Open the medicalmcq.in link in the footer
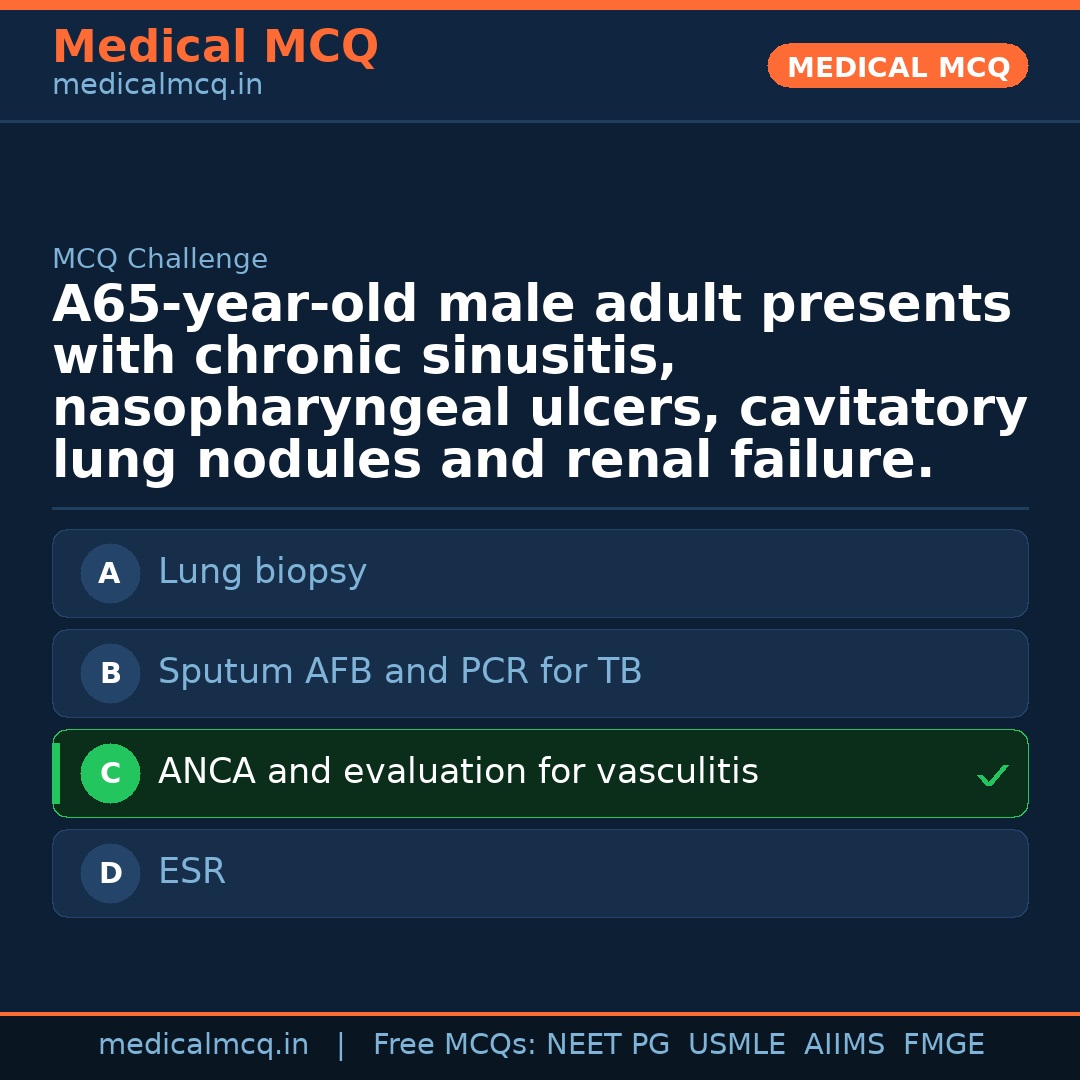The width and height of the screenshot is (1080, 1080). click(203, 1045)
